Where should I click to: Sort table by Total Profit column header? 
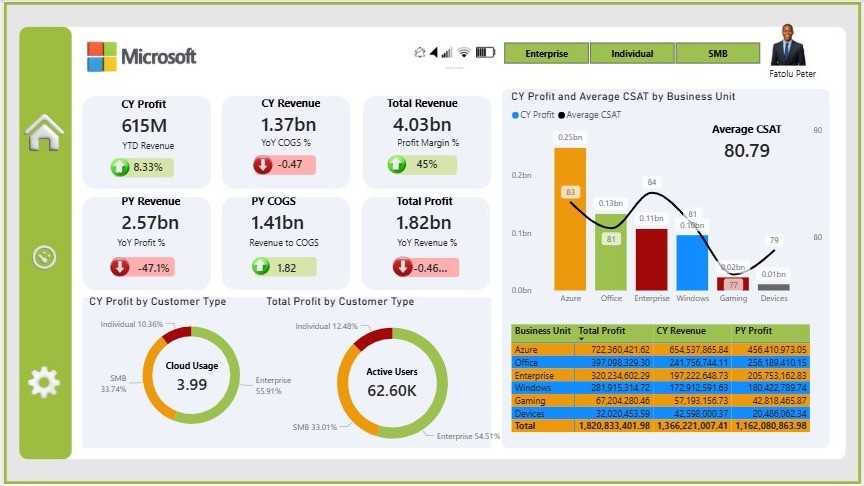pyautogui.click(x=602, y=331)
